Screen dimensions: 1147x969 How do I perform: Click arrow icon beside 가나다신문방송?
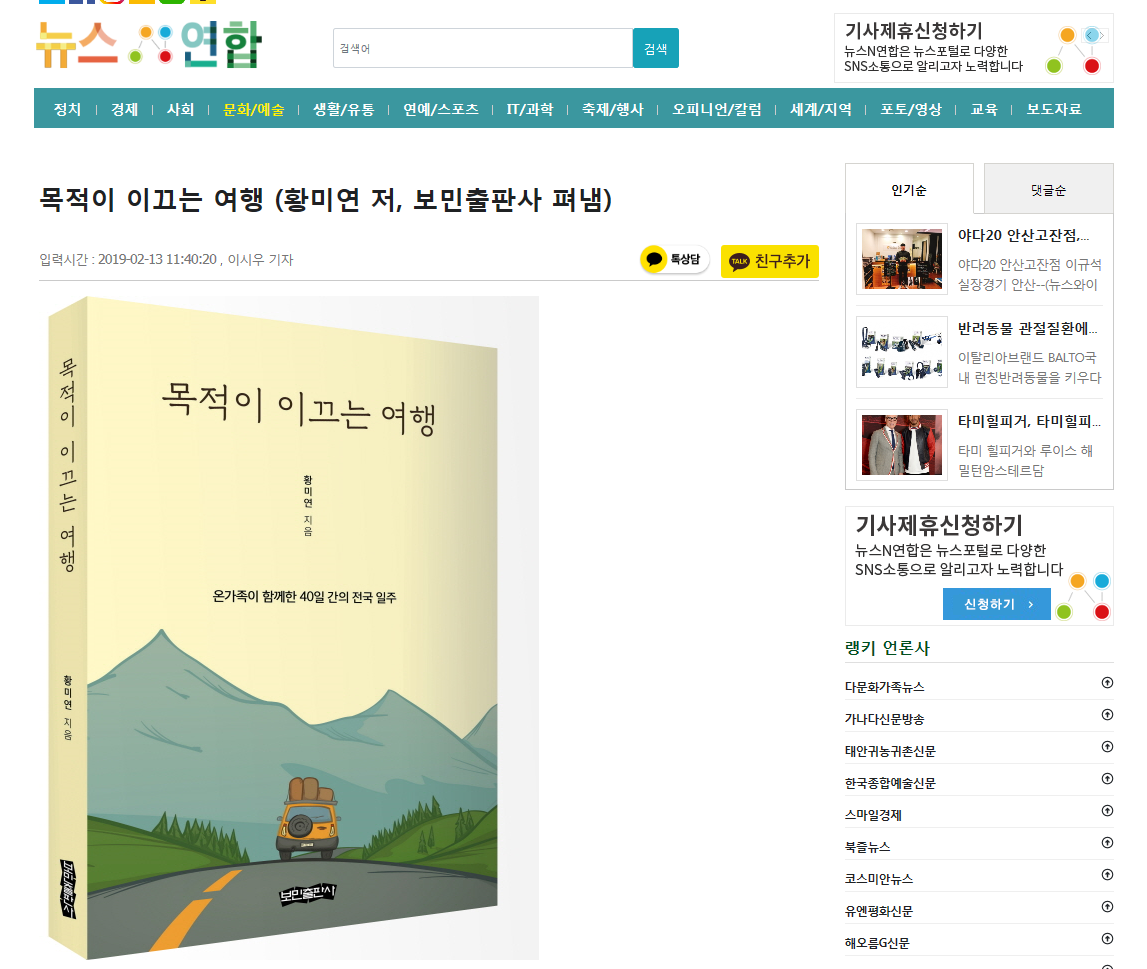[1107, 715]
